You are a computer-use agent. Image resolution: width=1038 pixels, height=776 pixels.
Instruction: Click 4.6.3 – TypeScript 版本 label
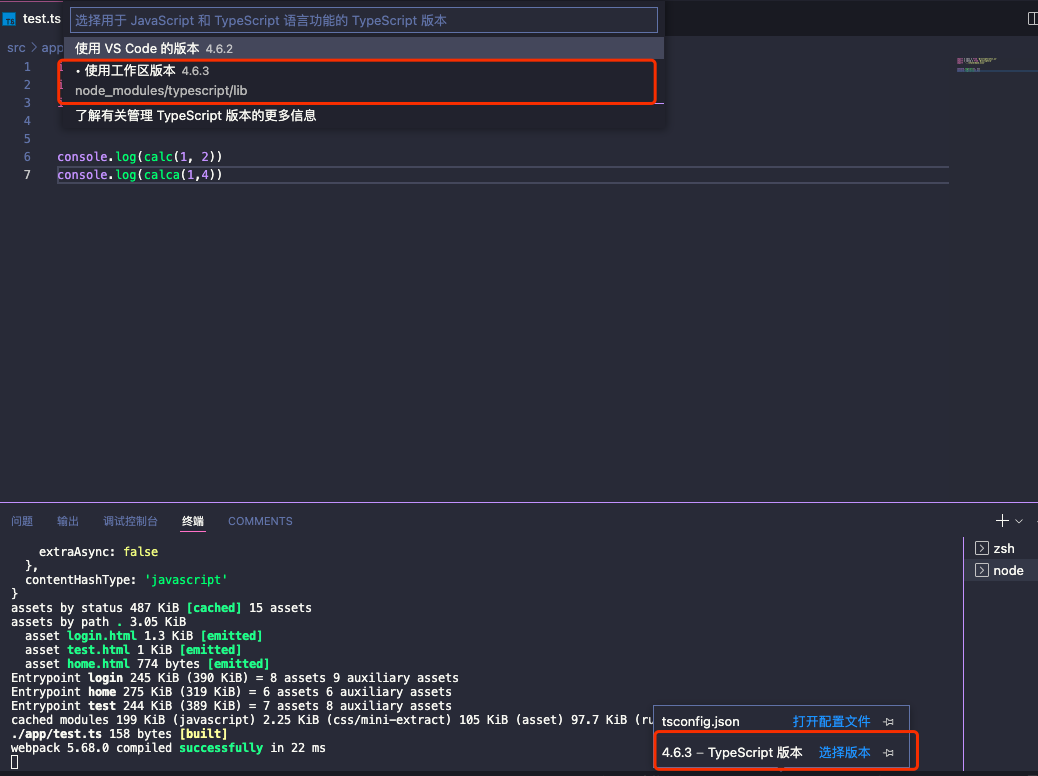point(732,753)
